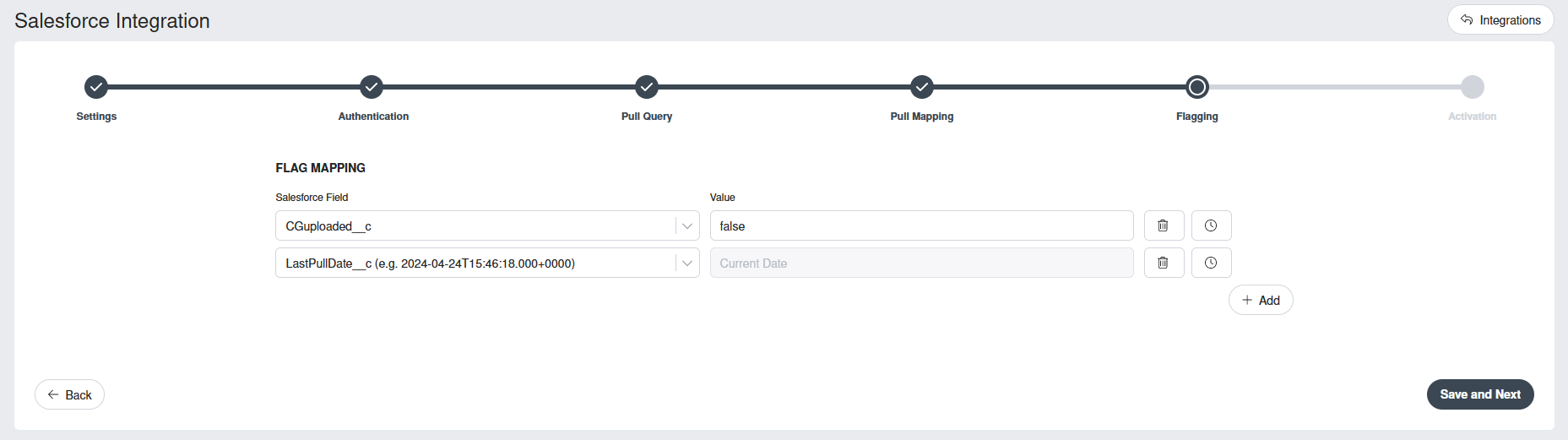Viewport: 1568px width, 440px height.
Task: Edit the value field containing false
Action: pos(921,225)
